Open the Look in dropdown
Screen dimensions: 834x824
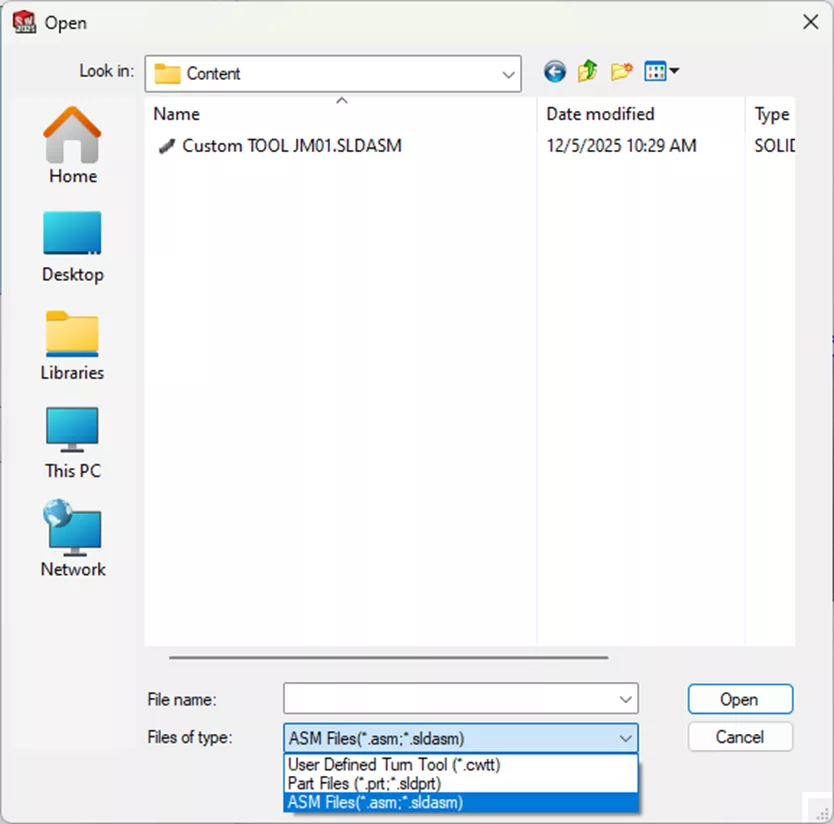[508, 72]
